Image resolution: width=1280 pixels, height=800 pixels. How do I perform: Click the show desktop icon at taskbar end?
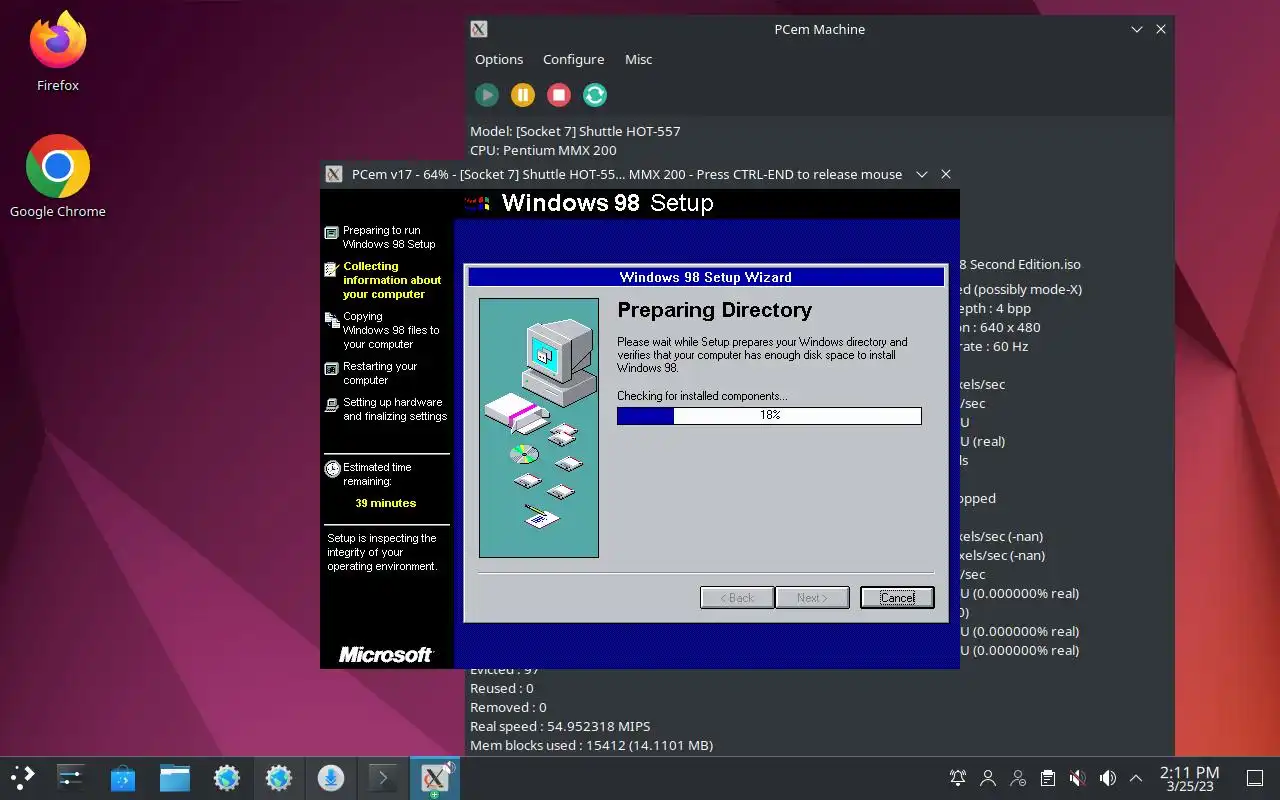click(x=1255, y=778)
